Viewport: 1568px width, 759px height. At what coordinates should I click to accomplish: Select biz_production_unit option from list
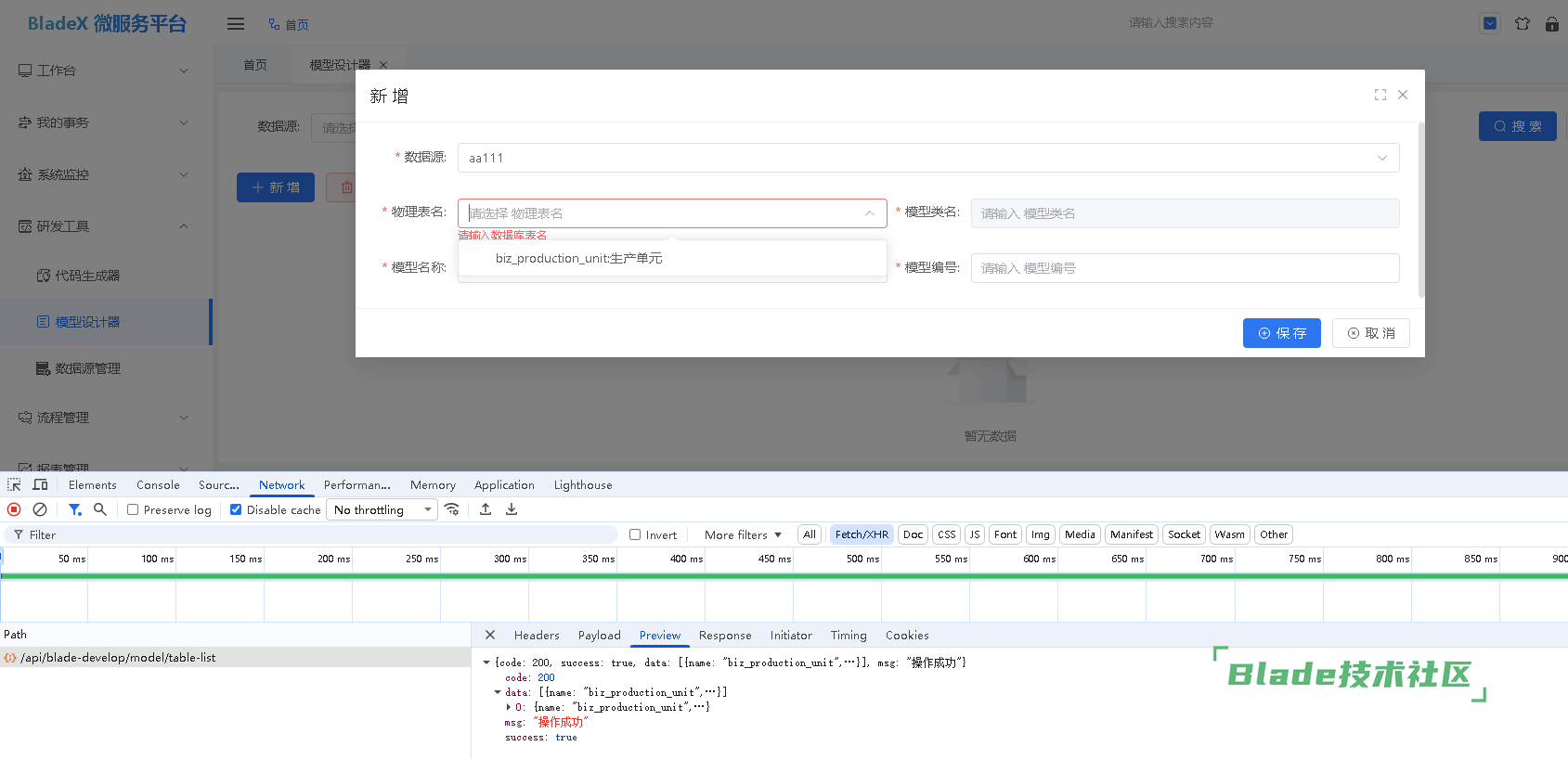click(578, 258)
